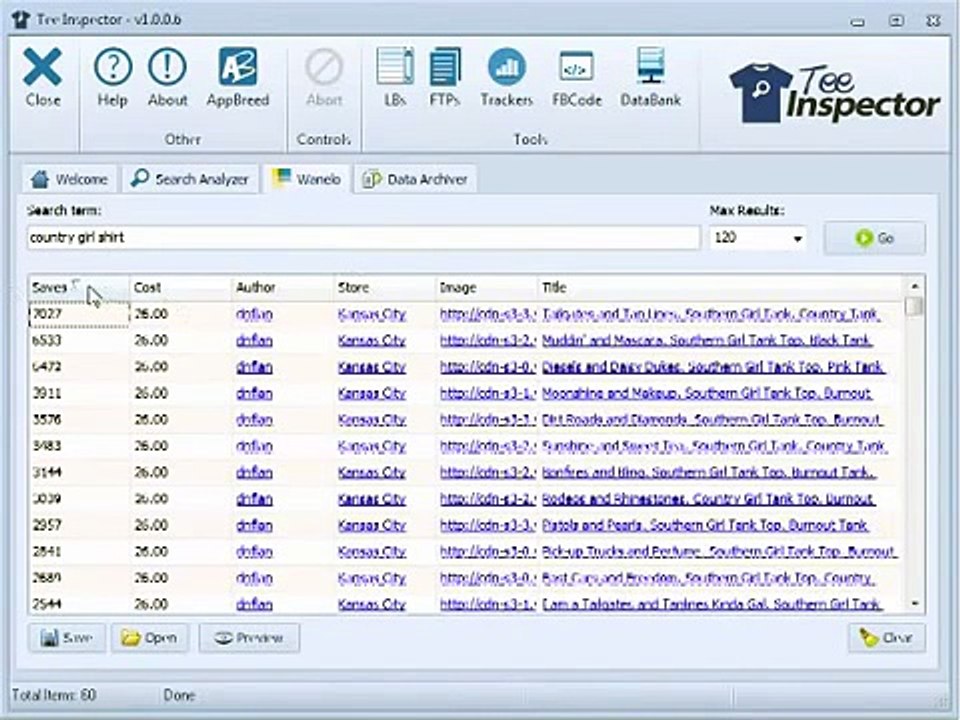The width and height of the screenshot is (960, 720).
Task: Open the LBs tool
Action: (x=395, y=78)
